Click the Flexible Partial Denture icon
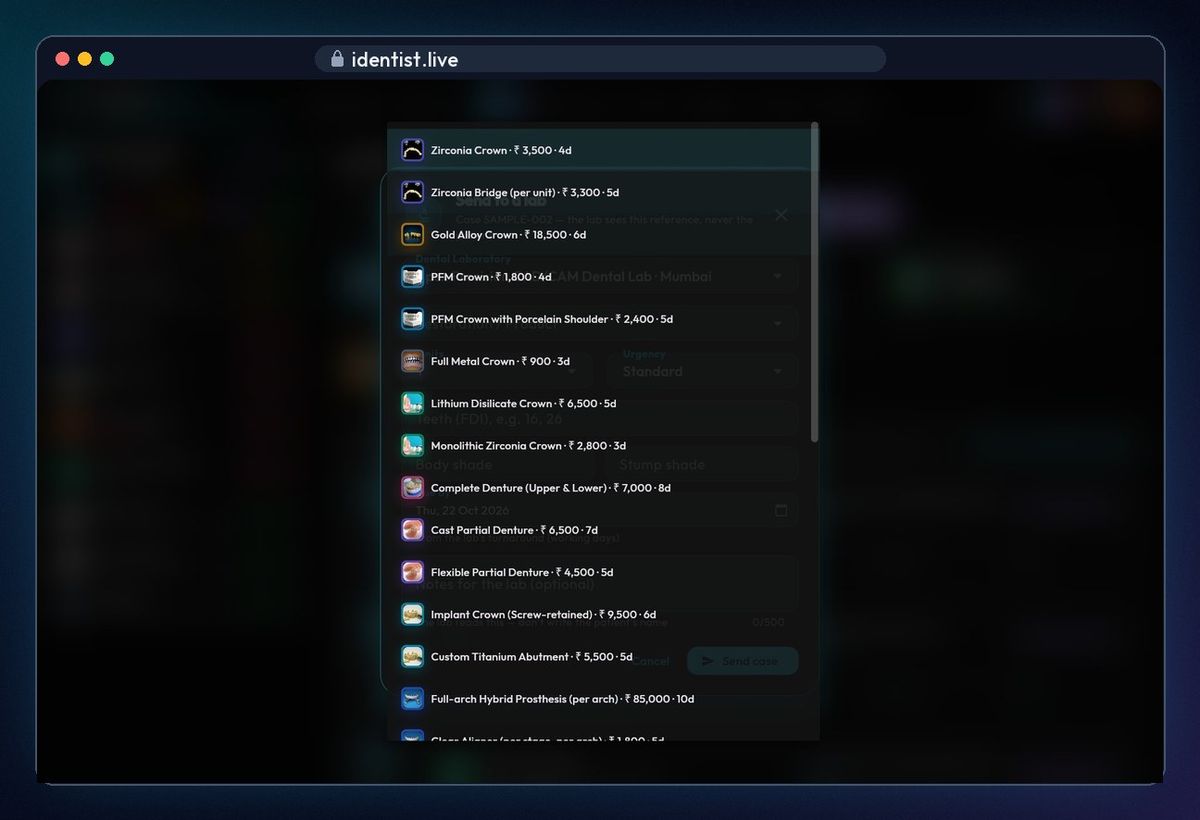 pyautogui.click(x=413, y=572)
